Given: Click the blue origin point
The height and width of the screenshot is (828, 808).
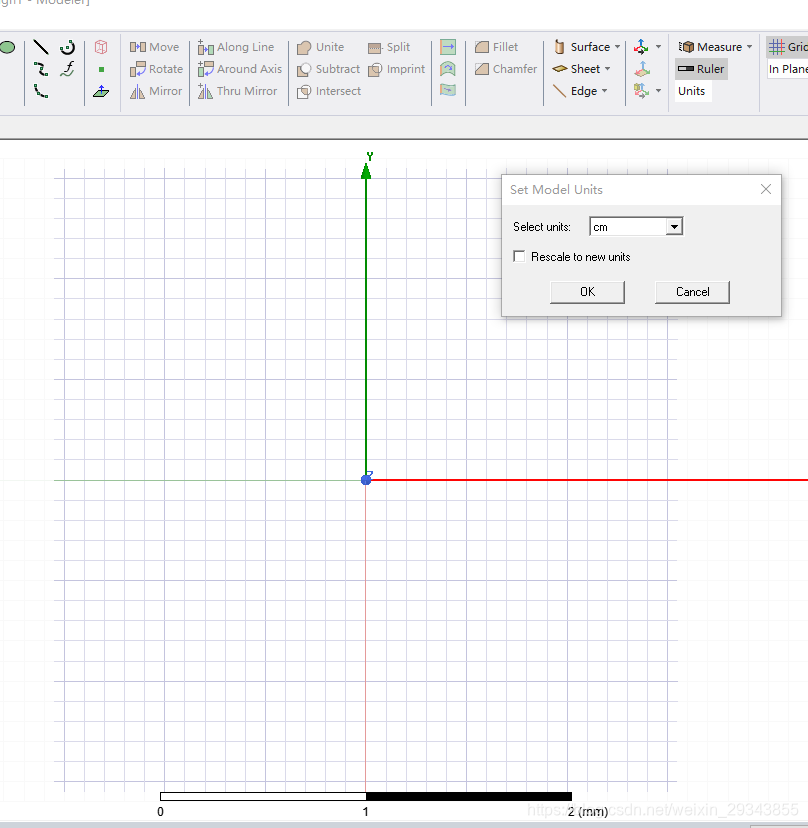Looking at the screenshot, I should 366,480.
